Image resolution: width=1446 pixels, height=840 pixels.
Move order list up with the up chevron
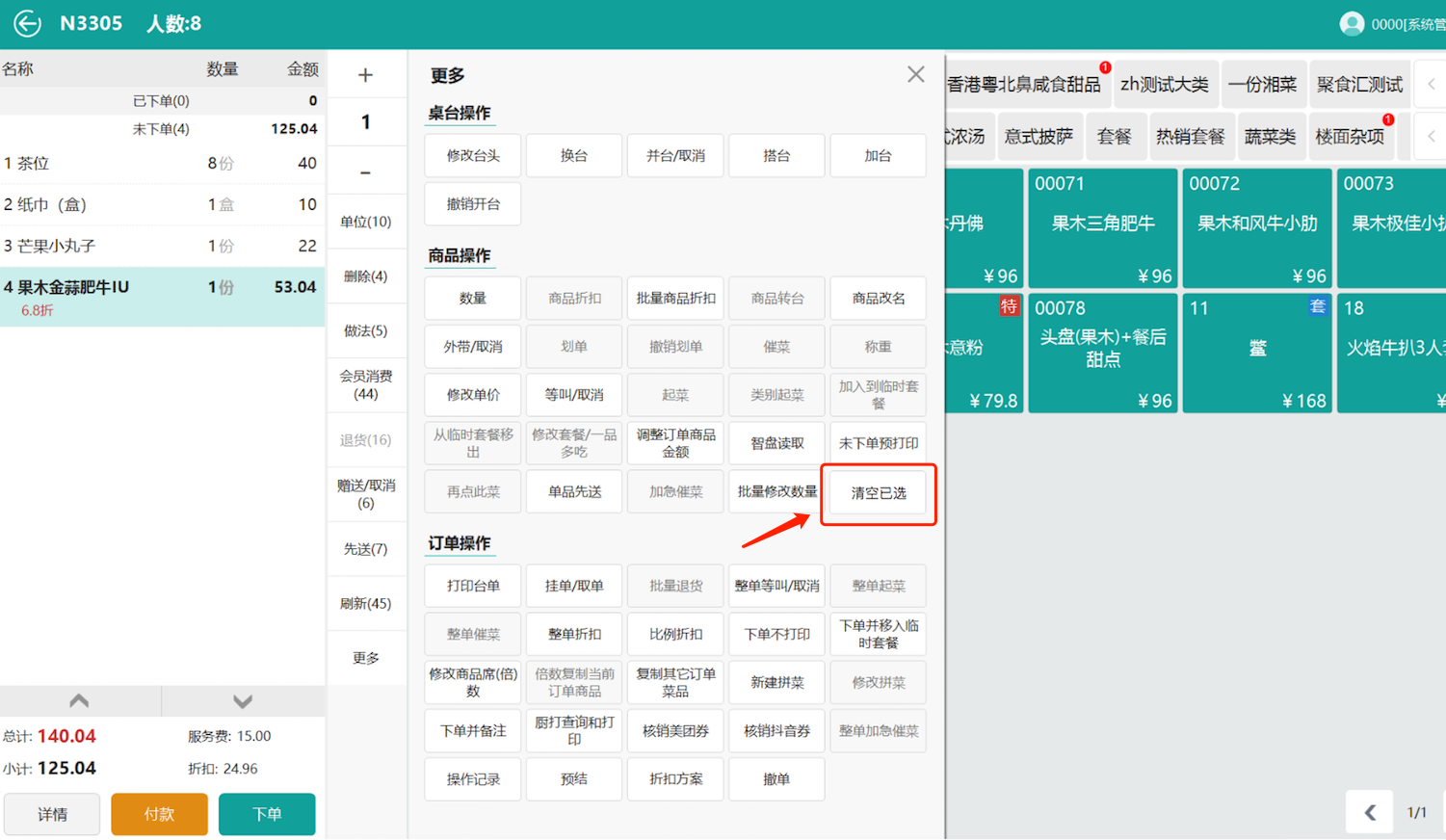pyautogui.click(x=80, y=701)
